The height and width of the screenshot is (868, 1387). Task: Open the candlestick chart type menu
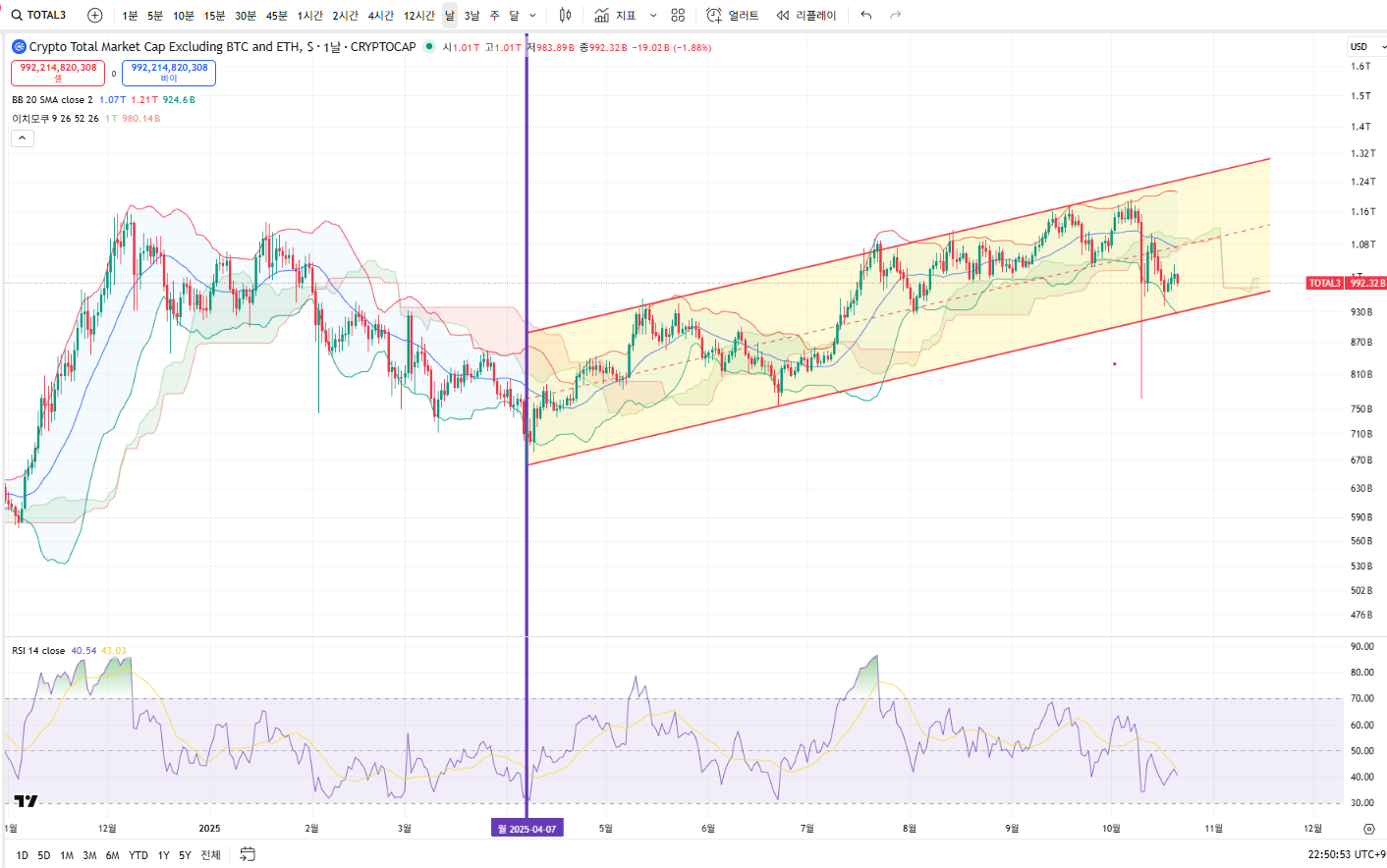coord(565,15)
